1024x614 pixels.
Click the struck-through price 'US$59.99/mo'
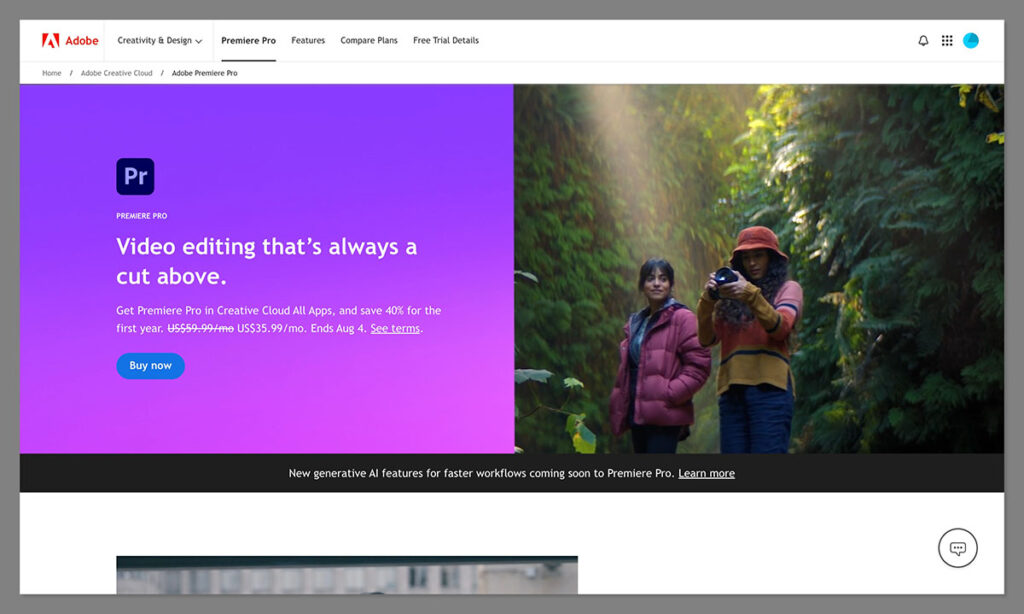click(200, 328)
